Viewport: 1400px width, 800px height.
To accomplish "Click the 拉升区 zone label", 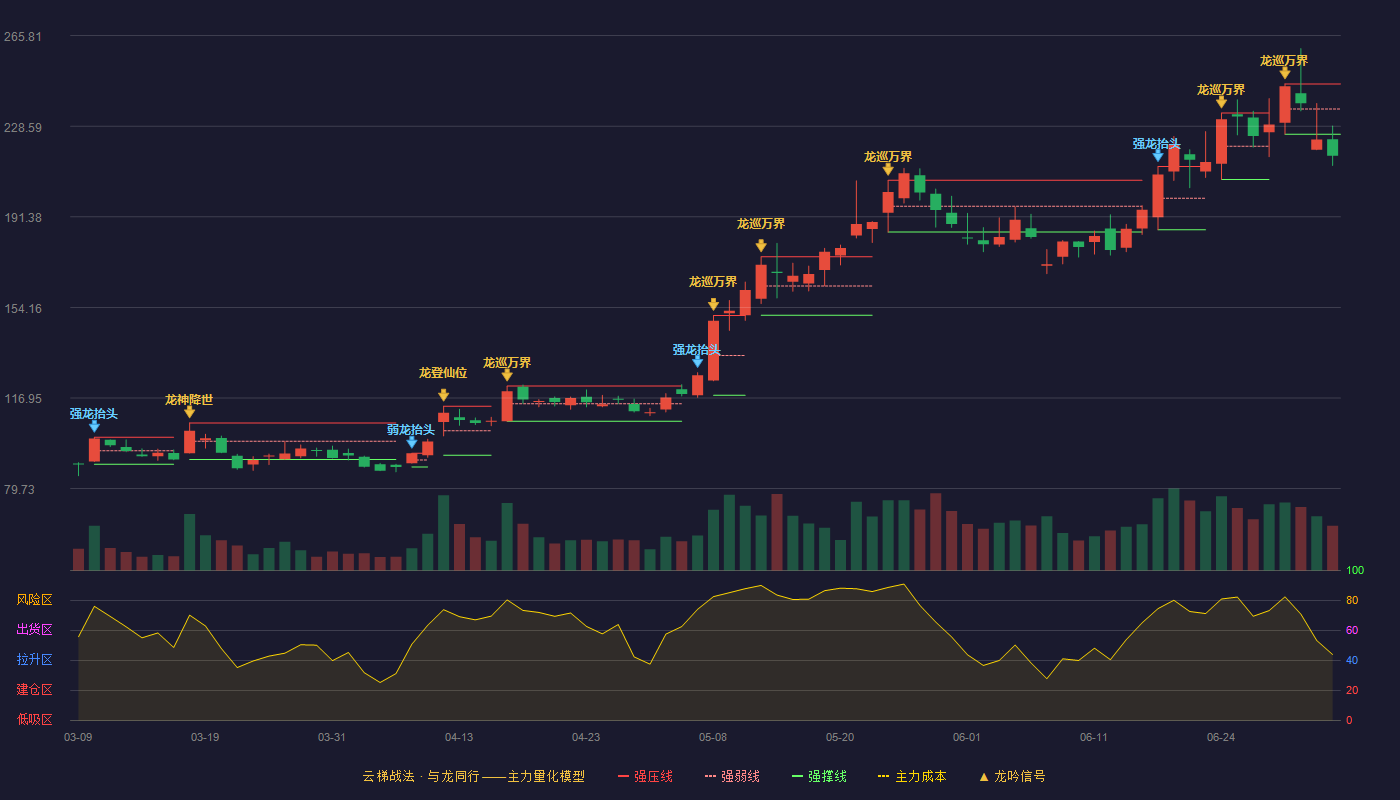I will (x=34, y=660).
